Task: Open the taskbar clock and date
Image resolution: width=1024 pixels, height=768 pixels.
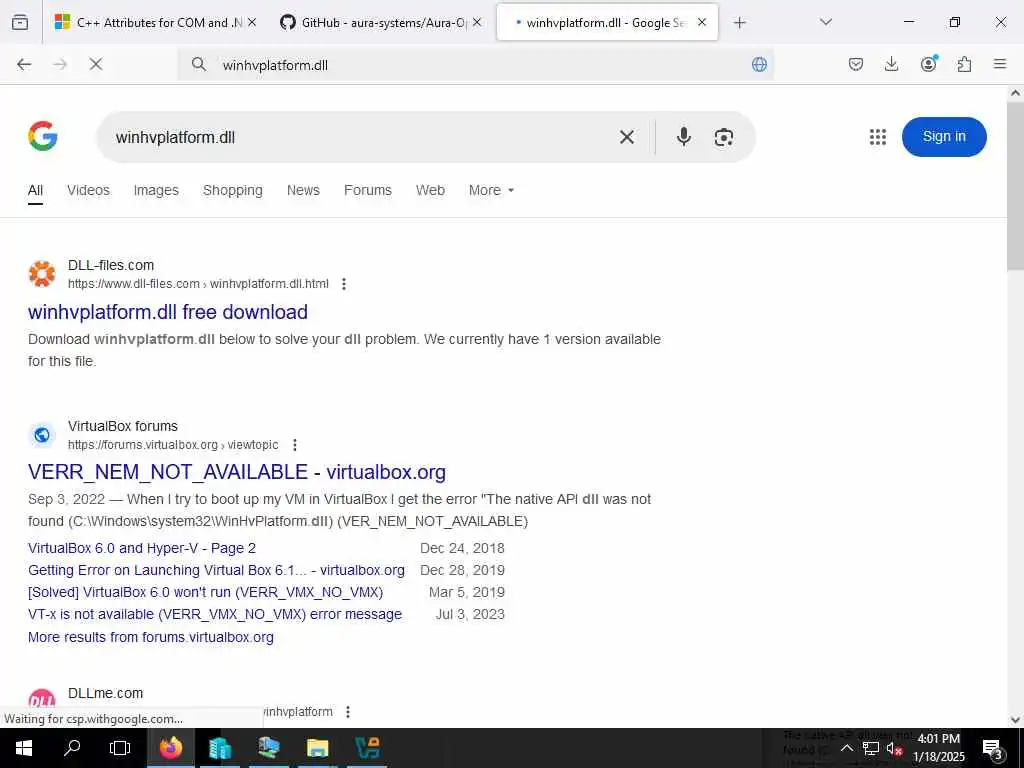Action: 938,748
